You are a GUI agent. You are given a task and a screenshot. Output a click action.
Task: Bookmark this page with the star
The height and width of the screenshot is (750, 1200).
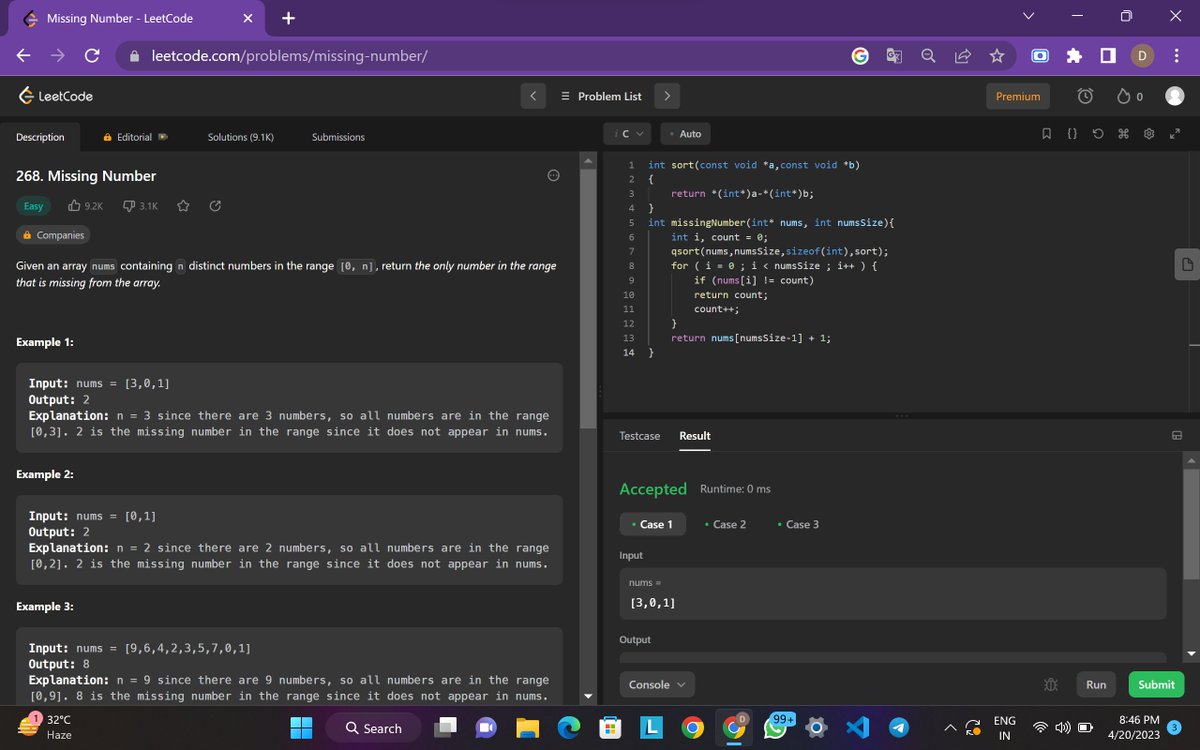[997, 57]
